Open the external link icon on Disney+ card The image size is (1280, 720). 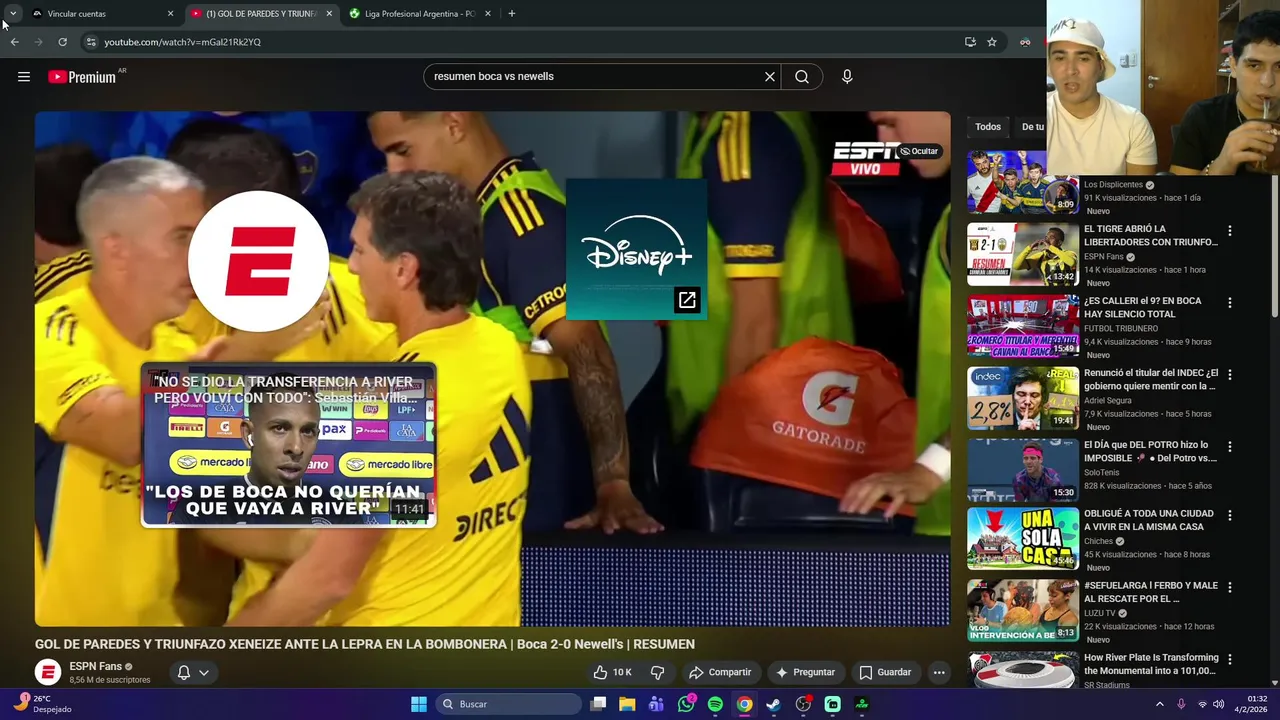click(687, 300)
